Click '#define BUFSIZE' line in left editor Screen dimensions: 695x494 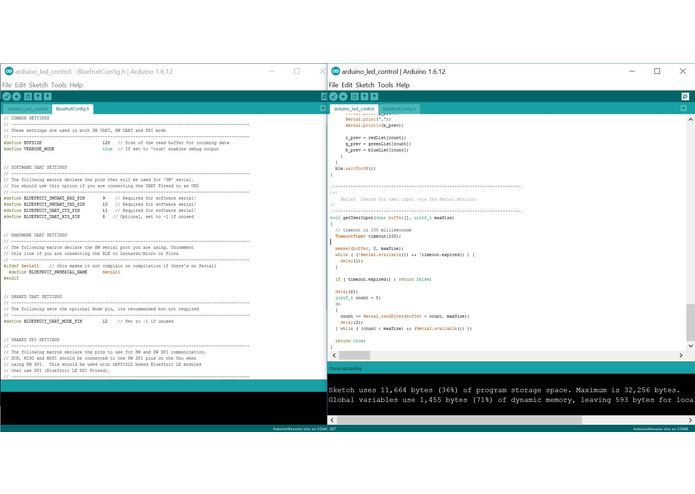click(x=117, y=143)
